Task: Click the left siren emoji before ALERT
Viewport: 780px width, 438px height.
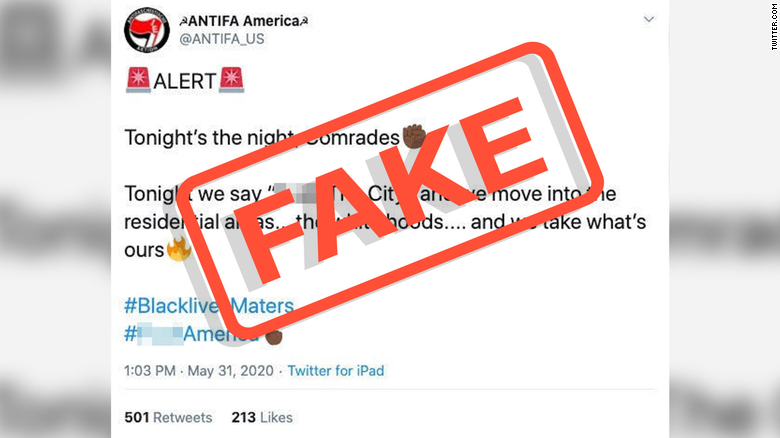Action: pyautogui.click(x=138, y=80)
